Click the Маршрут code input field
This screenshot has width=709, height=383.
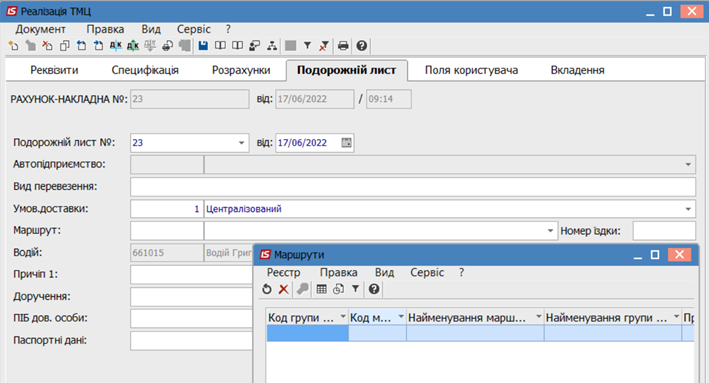[x=167, y=231]
